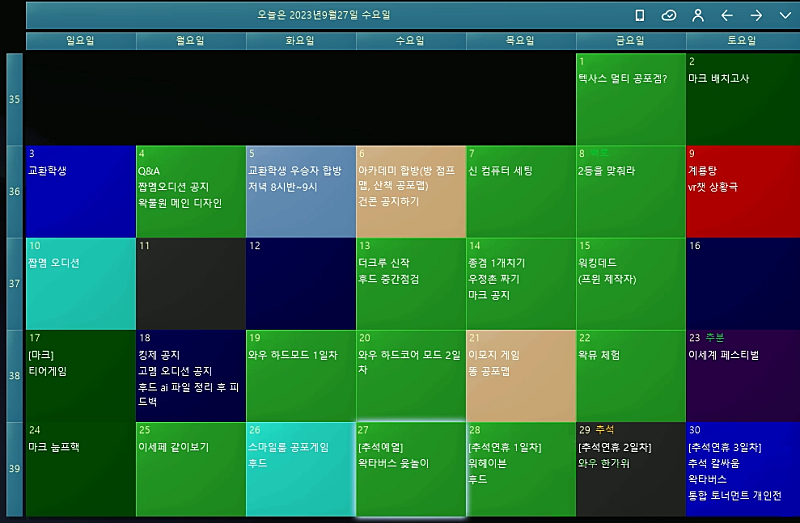Select the empty day 12 cell
Screen dimensions: 800x523
point(301,284)
